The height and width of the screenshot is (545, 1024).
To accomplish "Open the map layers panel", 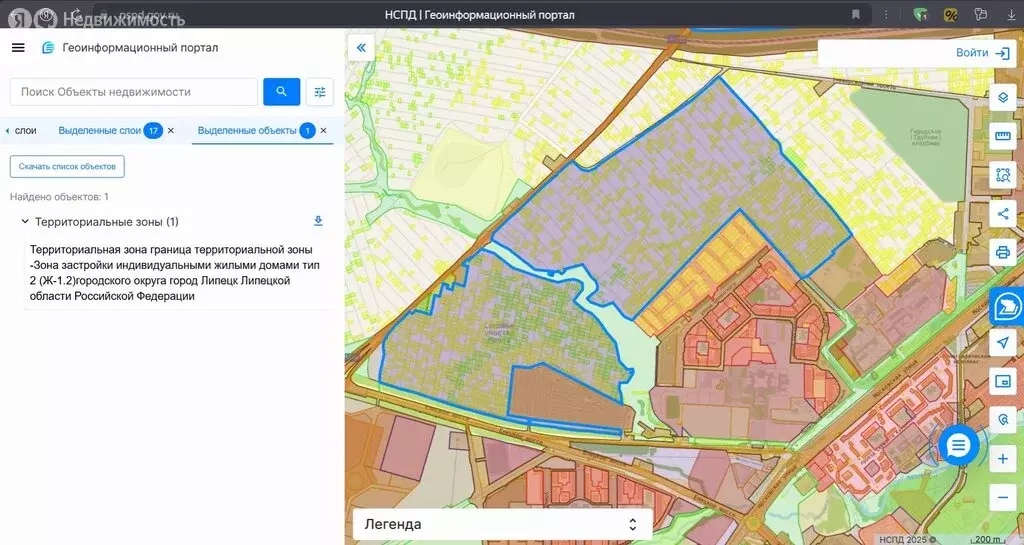I will point(1002,97).
